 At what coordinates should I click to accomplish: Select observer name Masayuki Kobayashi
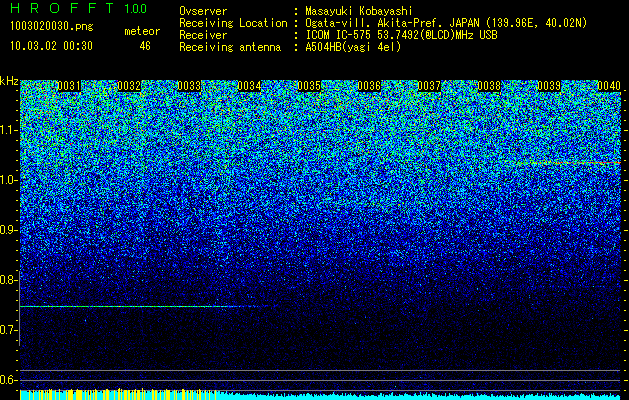coord(359,11)
